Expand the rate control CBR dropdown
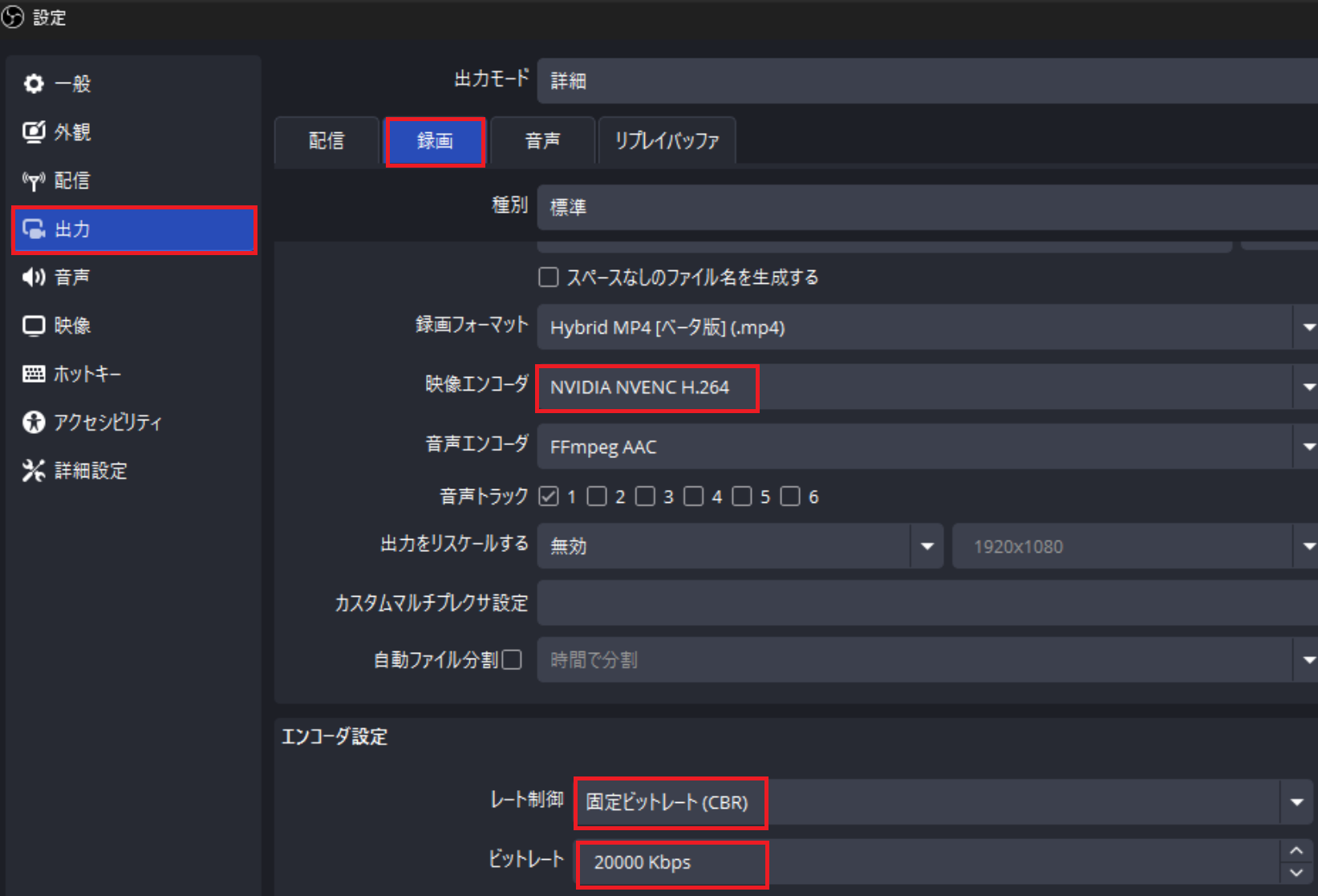Viewport: 1318px width, 896px height. click(x=1296, y=802)
